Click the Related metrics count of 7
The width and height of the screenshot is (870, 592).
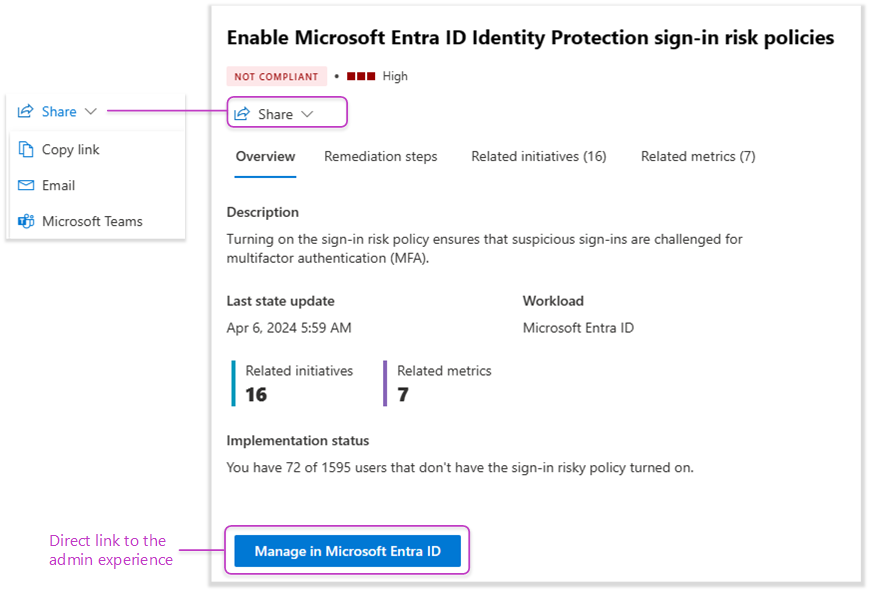[403, 395]
